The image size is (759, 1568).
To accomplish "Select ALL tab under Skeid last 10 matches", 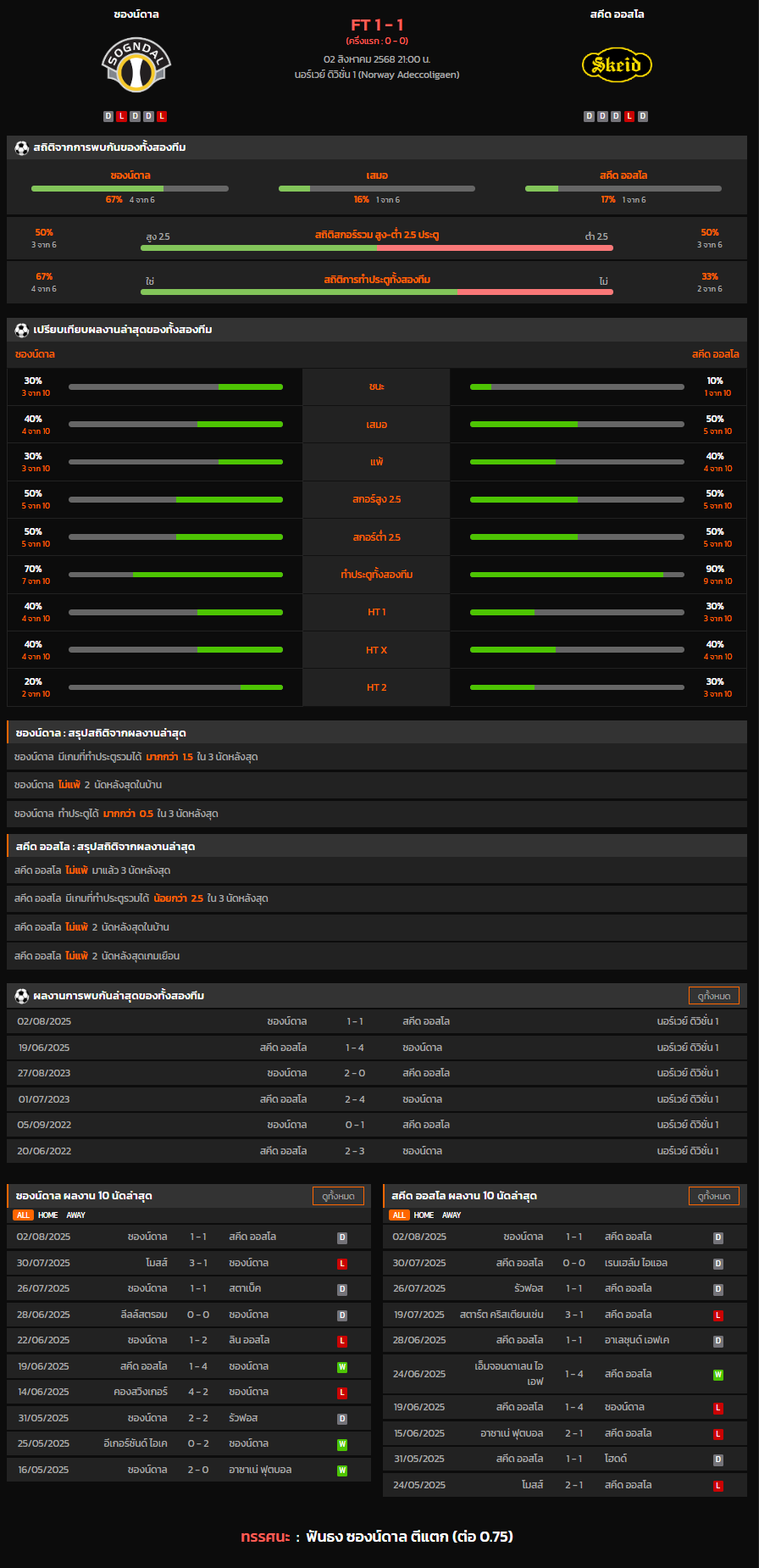I will tap(399, 1215).
